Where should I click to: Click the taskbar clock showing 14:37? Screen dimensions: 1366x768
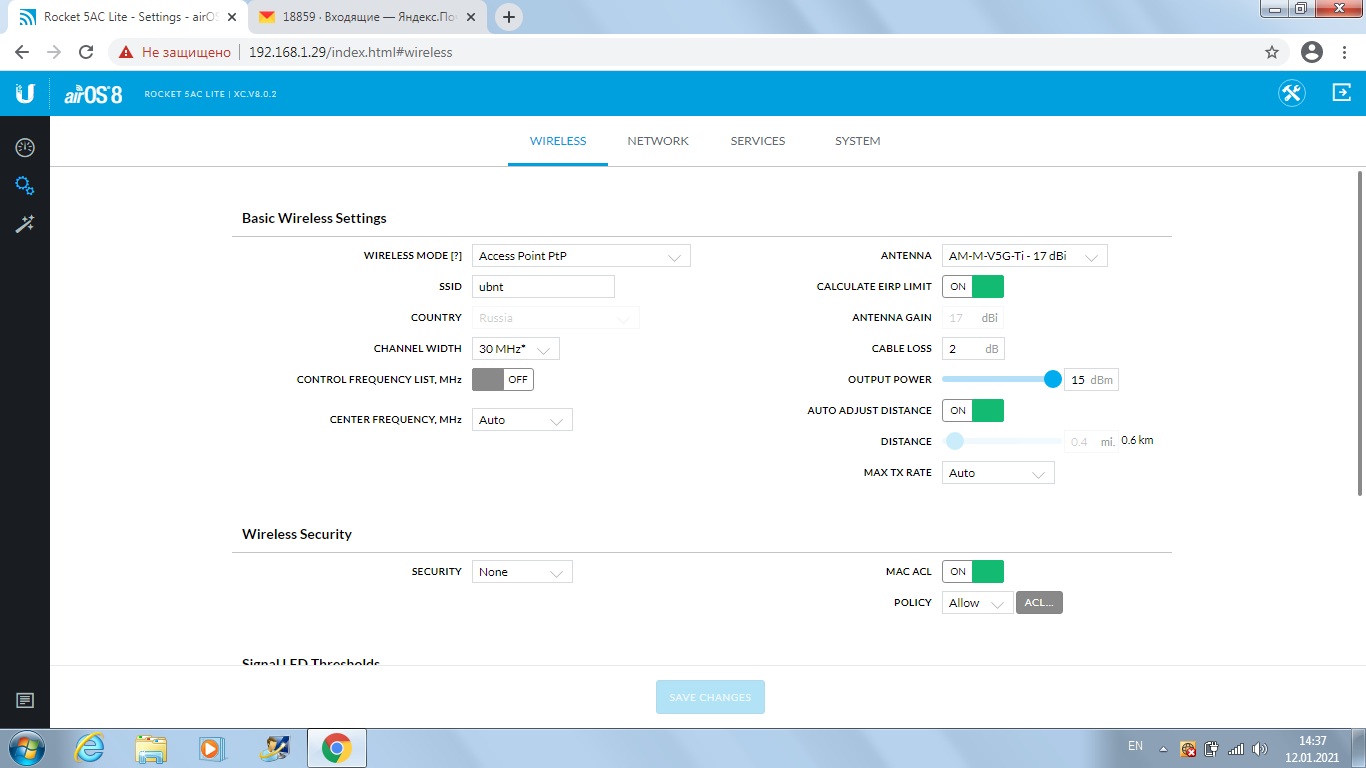pos(1312,748)
